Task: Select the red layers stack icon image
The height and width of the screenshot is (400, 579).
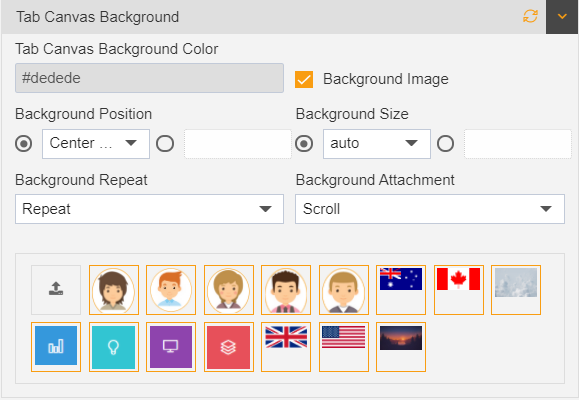Action: pyautogui.click(x=229, y=347)
